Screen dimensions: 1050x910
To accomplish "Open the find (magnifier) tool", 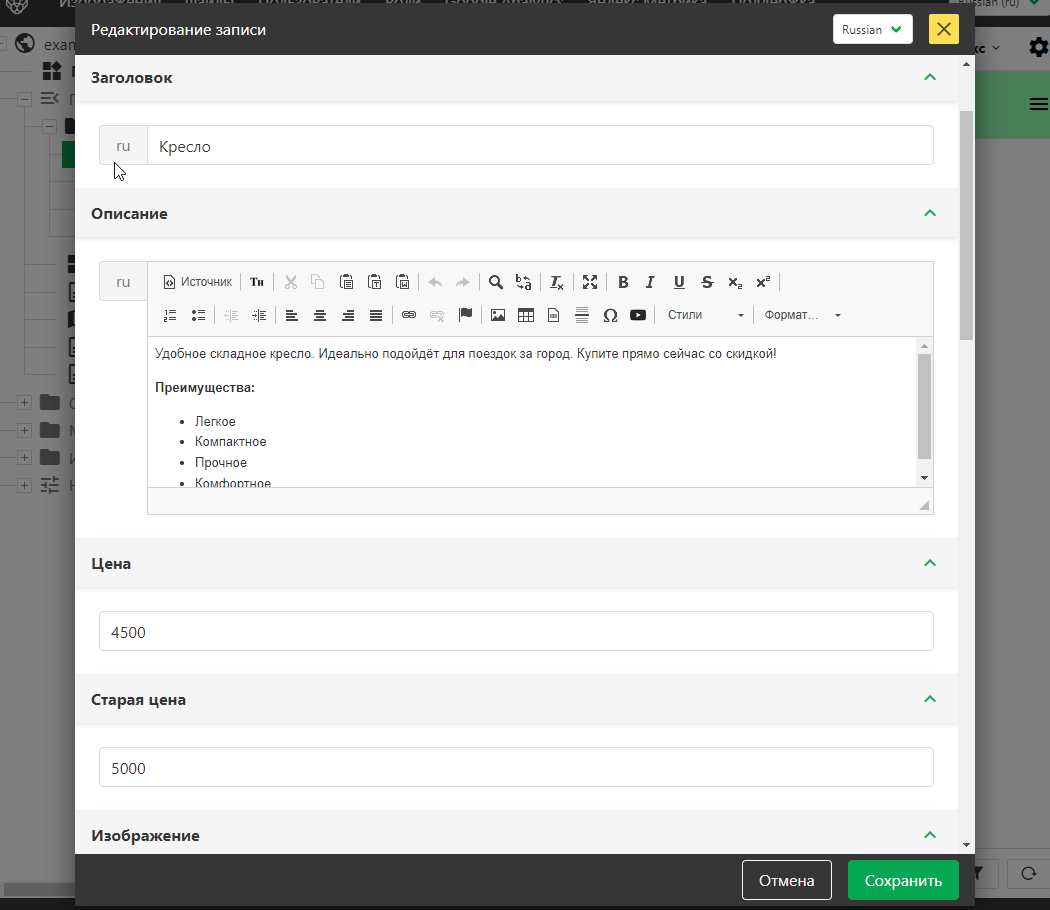I will 495,282.
